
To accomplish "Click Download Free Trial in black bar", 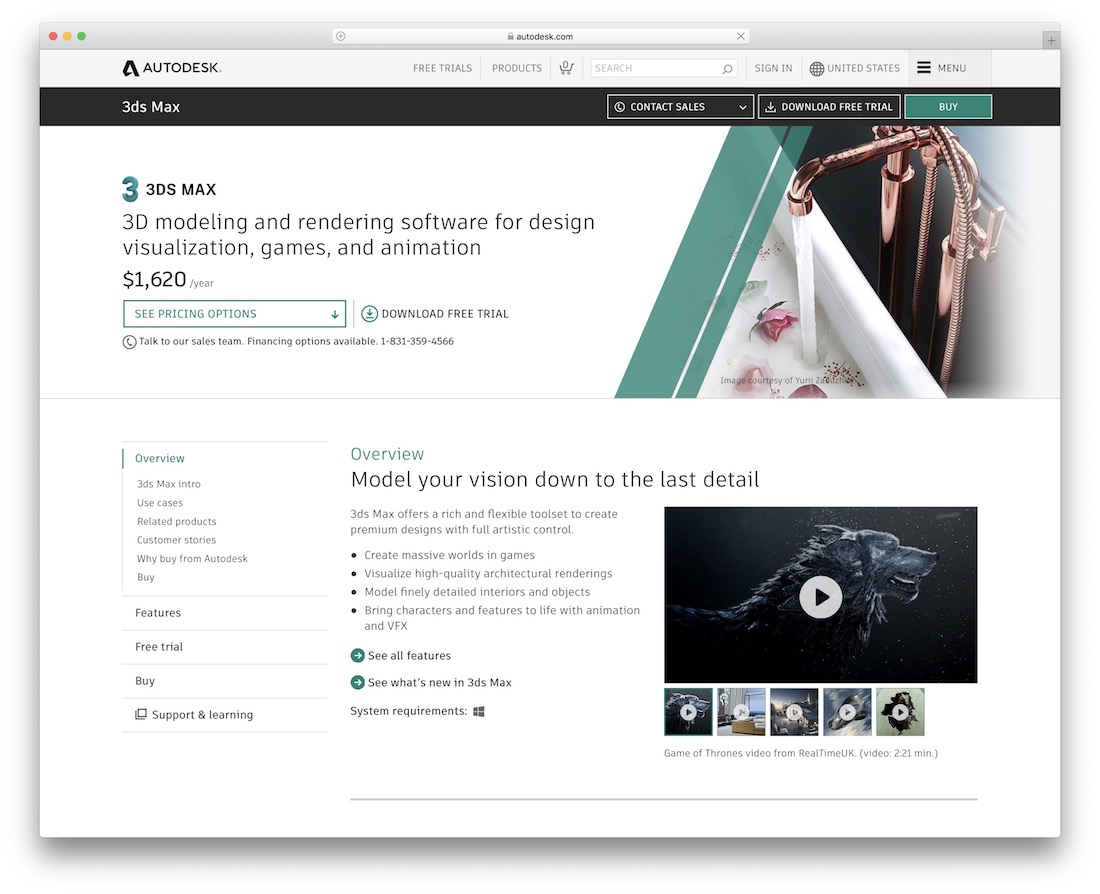I will pyautogui.click(x=829, y=107).
